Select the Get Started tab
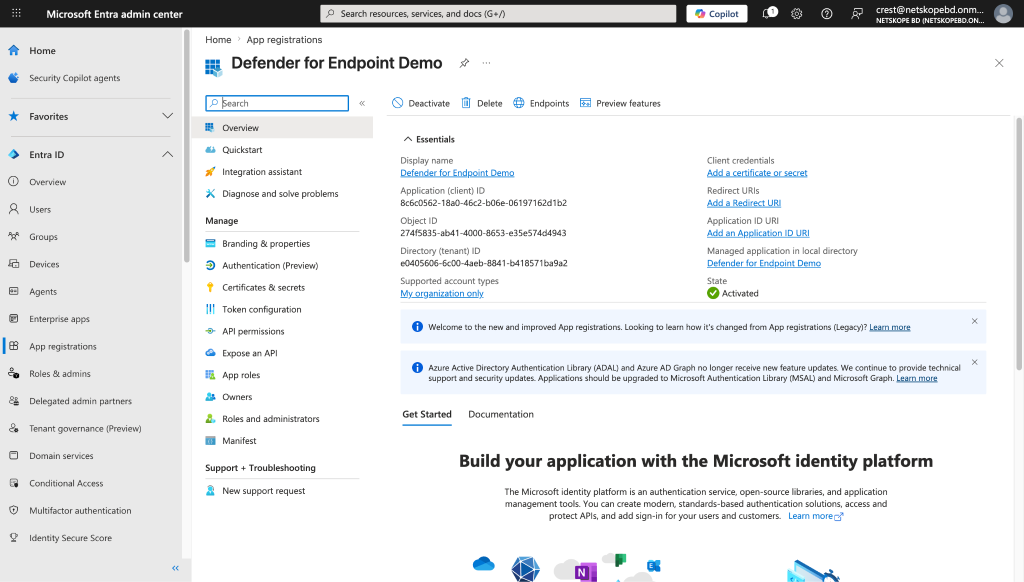Screen dimensions: 1024x582 tap(427, 414)
